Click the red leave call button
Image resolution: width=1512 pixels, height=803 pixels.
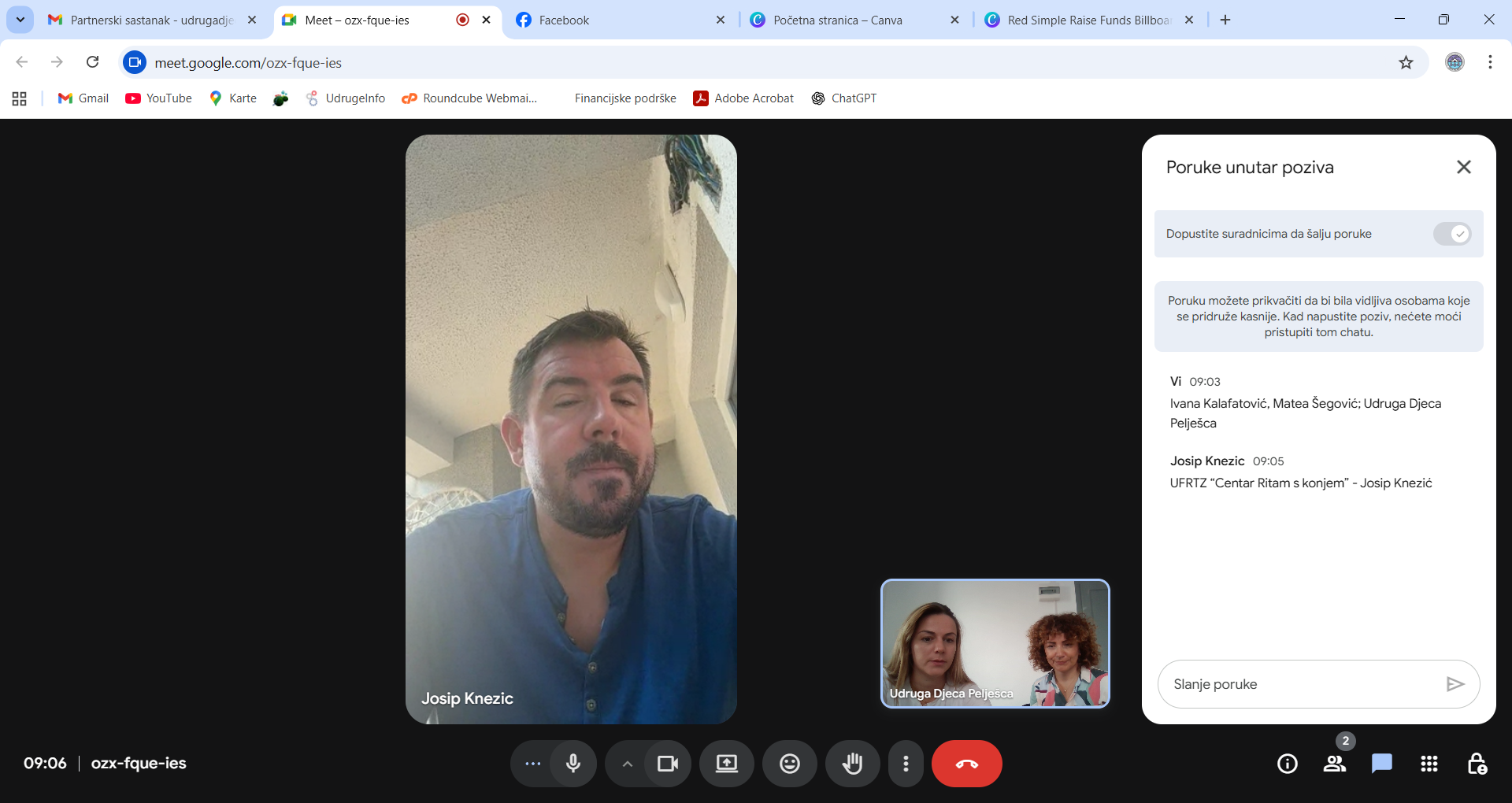click(x=966, y=764)
